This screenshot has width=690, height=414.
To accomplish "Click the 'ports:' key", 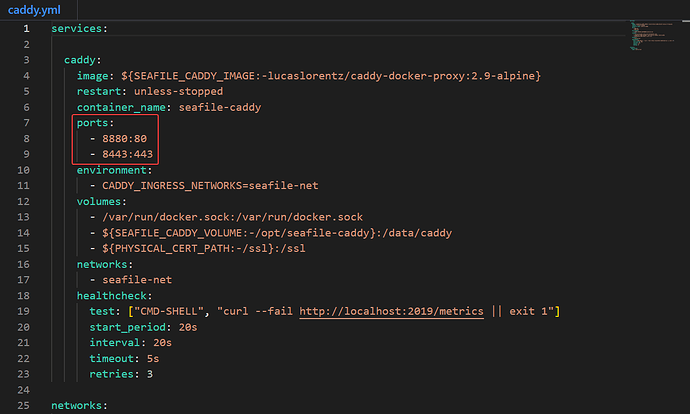I will point(95,123).
